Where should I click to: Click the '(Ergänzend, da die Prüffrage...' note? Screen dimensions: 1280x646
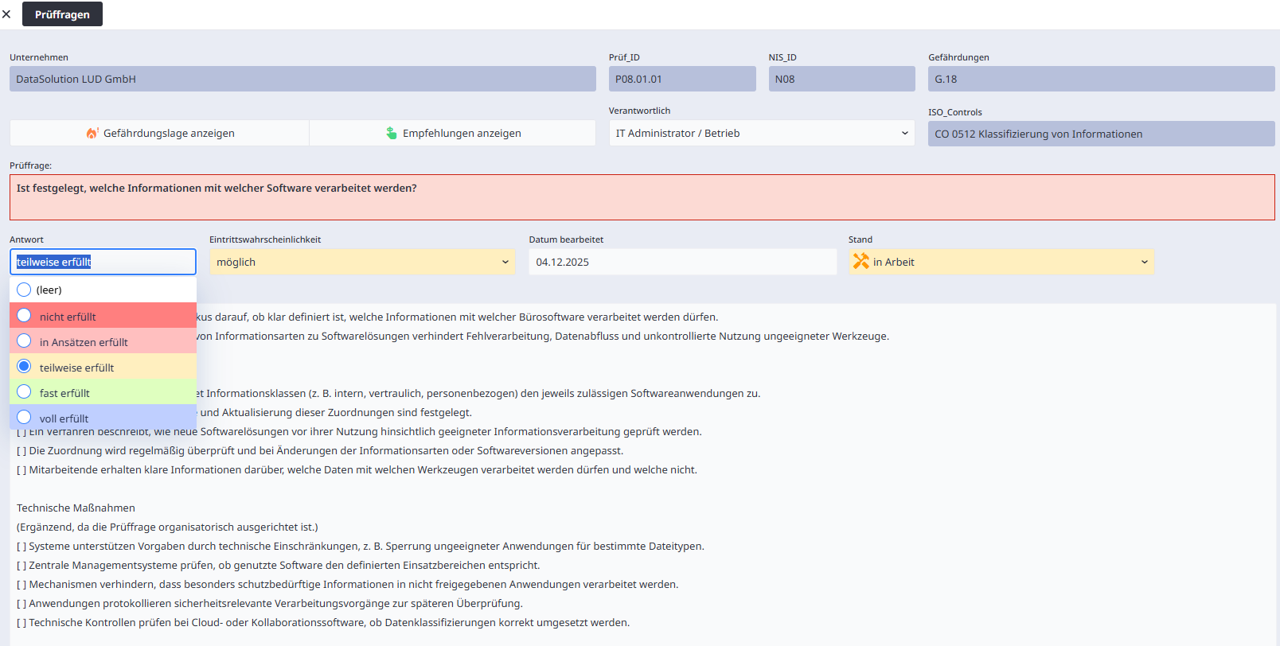point(167,527)
